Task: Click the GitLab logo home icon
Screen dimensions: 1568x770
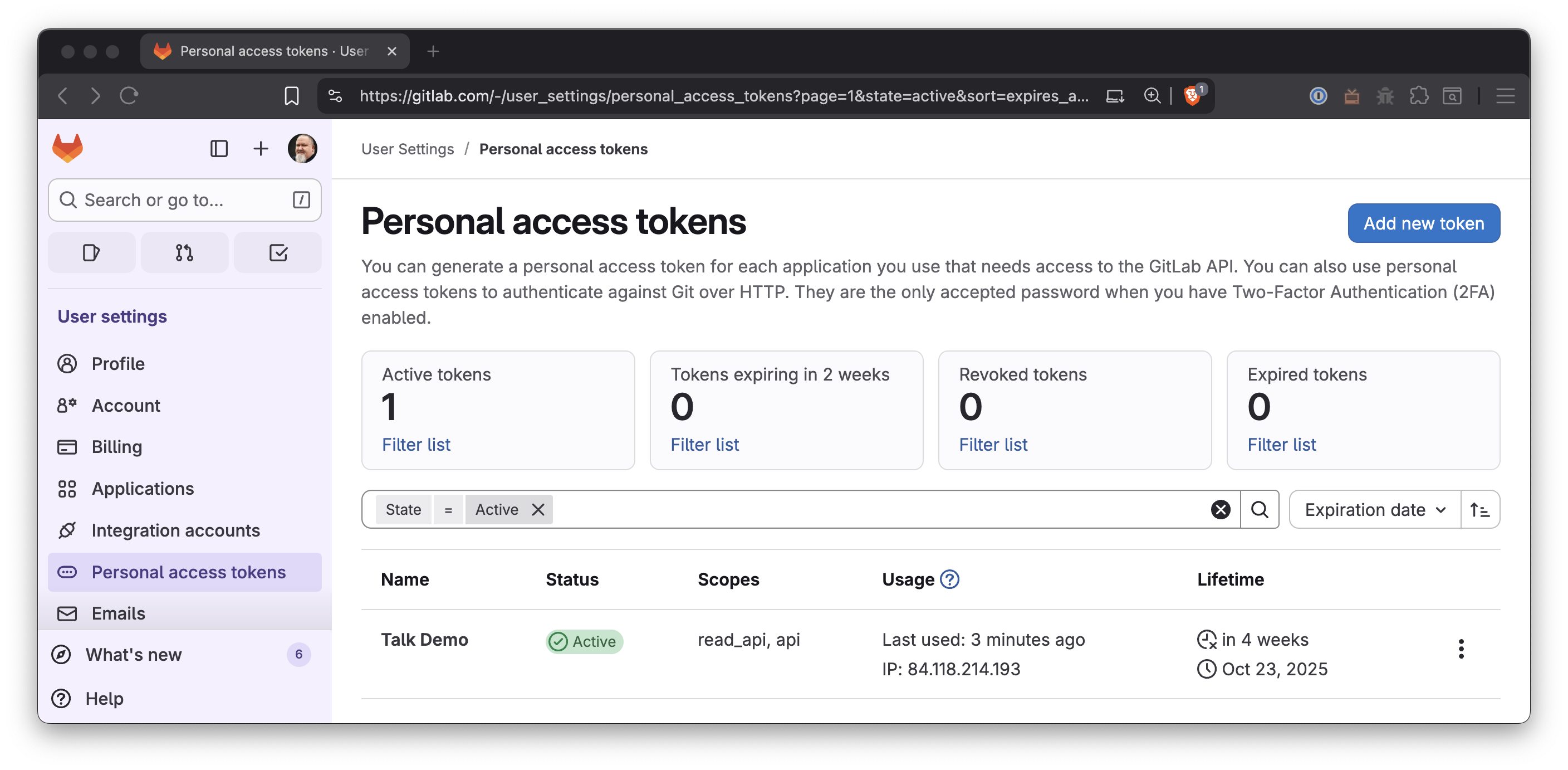Action: click(67, 148)
